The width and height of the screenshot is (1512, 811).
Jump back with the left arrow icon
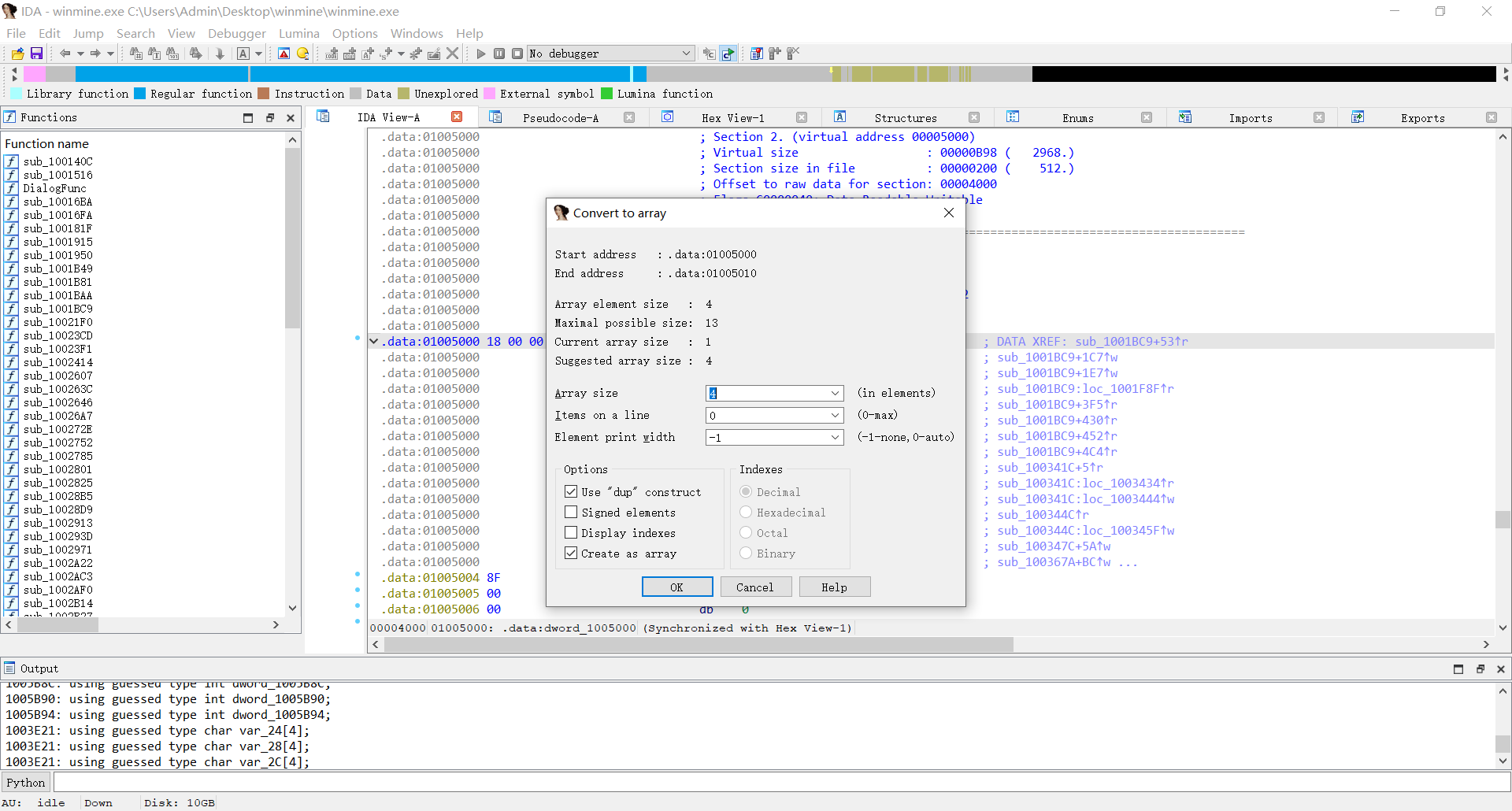(x=65, y=54)
